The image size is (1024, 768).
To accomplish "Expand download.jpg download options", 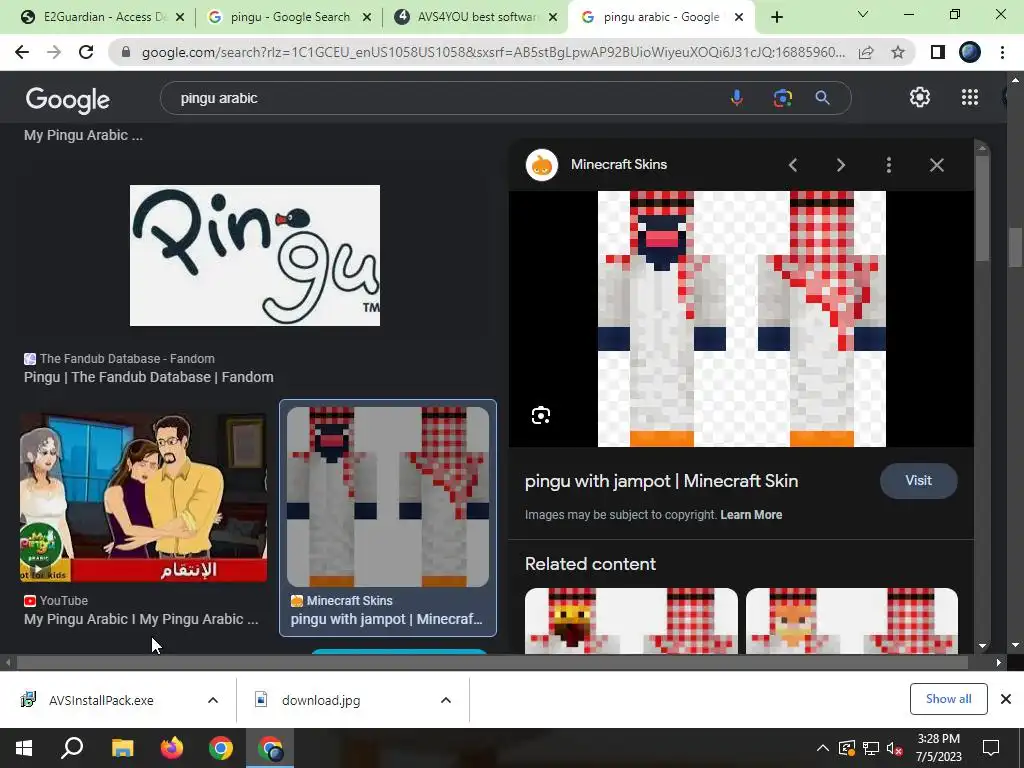I will tap(446, 700).
